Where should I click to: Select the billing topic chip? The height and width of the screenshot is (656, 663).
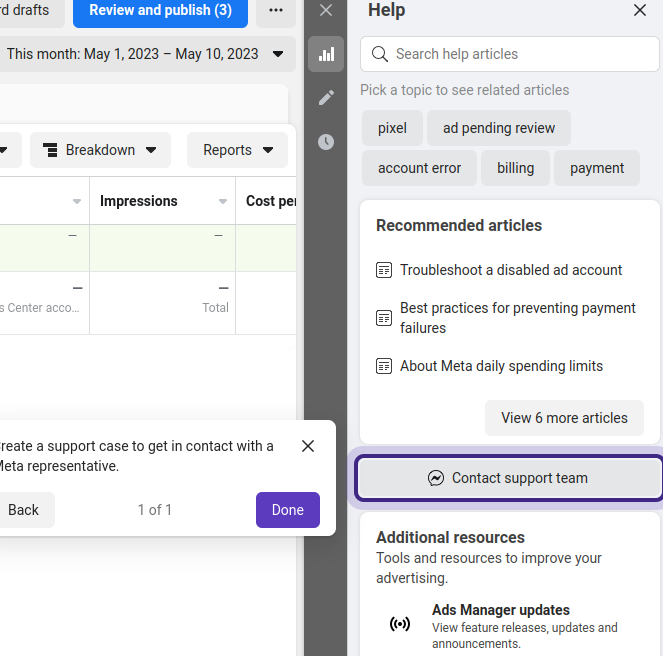point(515,168)
